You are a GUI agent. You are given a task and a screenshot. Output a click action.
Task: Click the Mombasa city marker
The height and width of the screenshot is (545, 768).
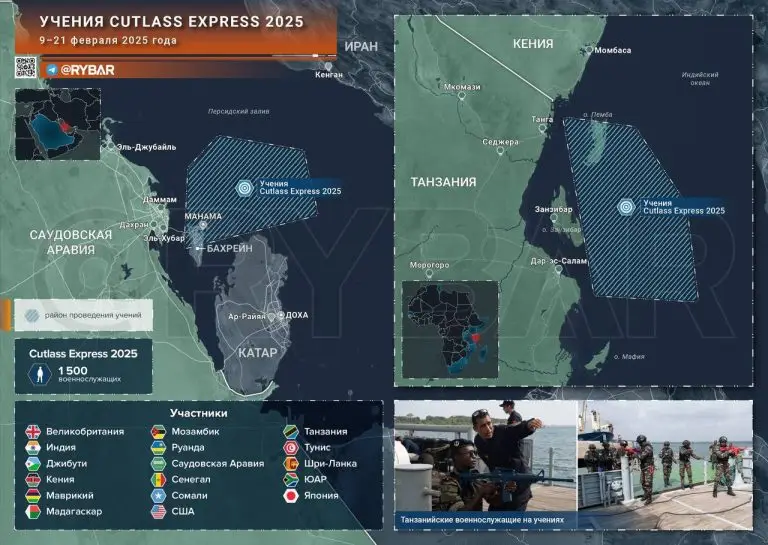[589, 50]
